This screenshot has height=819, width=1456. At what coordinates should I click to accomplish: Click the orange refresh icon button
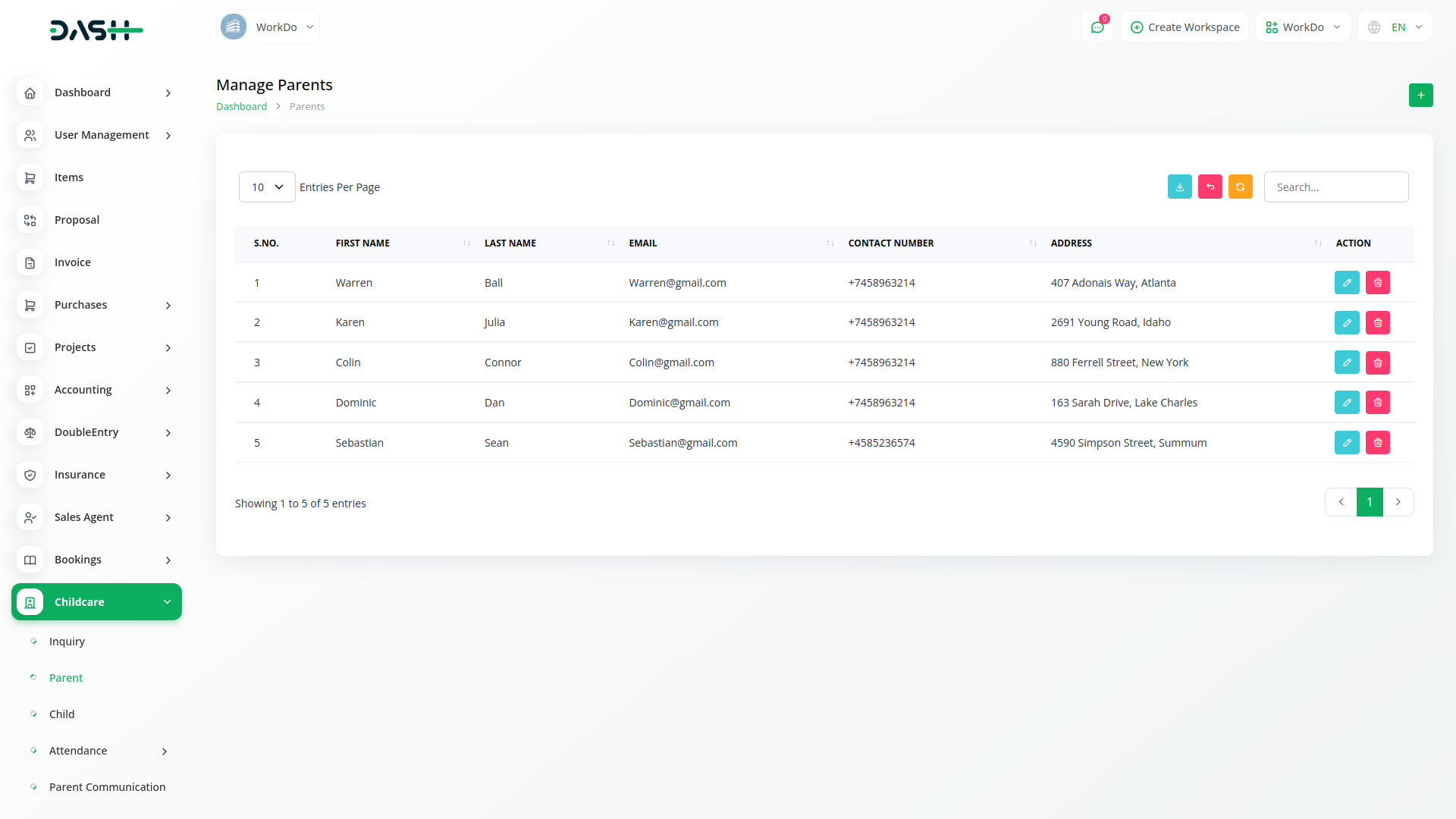coord(1240,187)
